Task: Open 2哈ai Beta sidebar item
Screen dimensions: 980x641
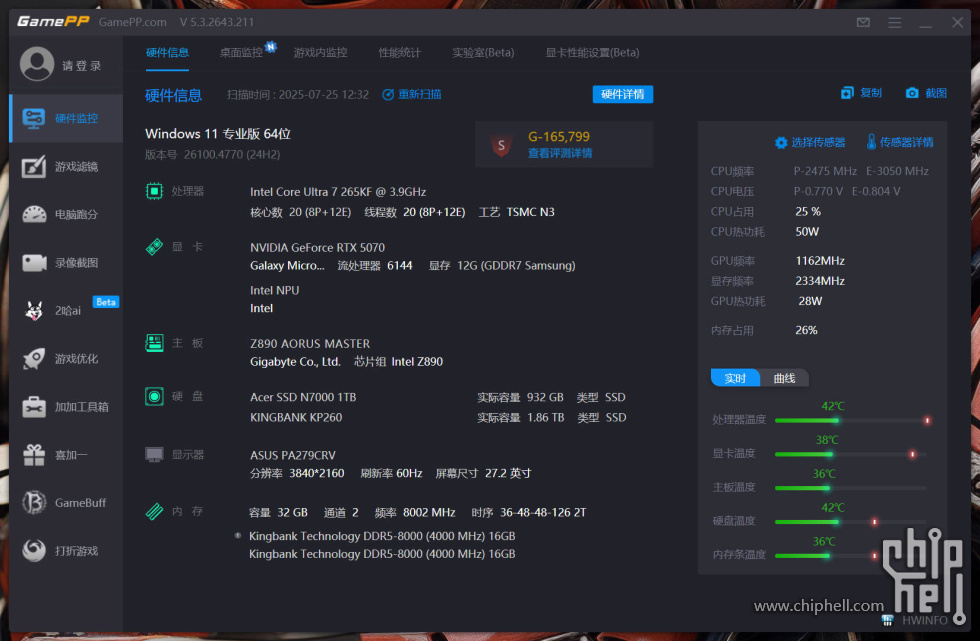Action: [x=66, y=311]
